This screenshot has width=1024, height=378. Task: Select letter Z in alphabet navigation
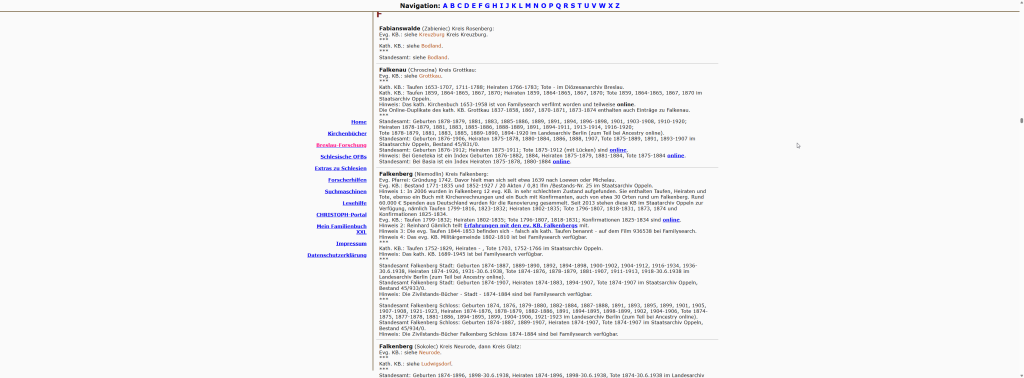tap(617, 6)
